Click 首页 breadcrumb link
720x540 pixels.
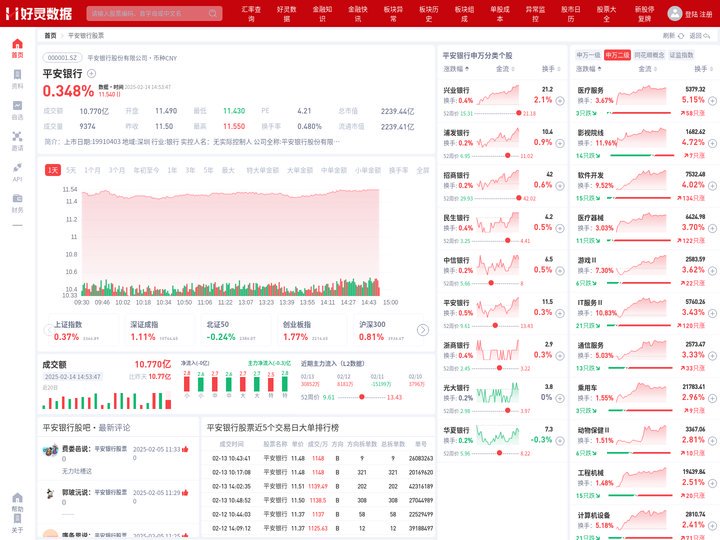[50, 35]
